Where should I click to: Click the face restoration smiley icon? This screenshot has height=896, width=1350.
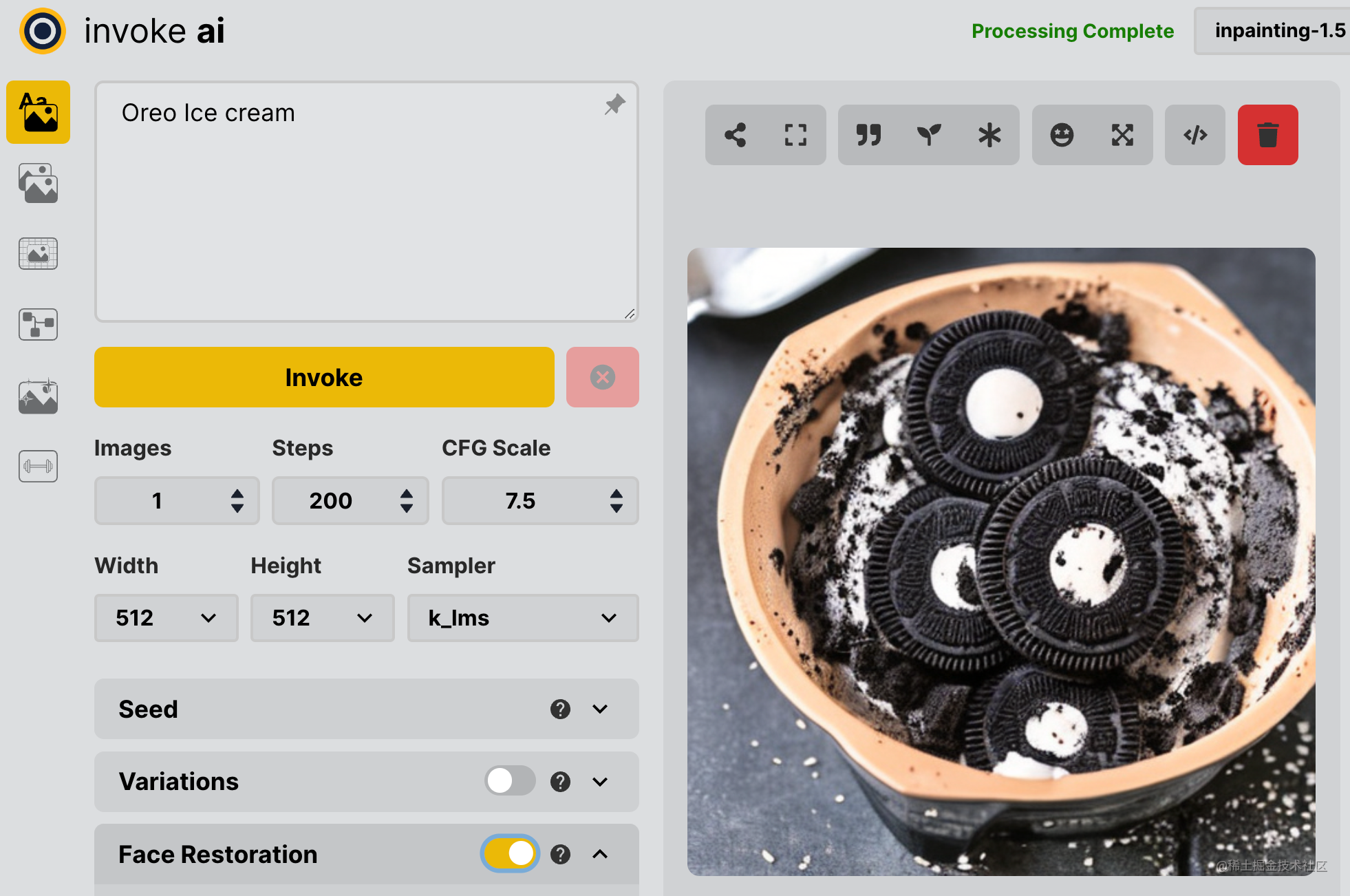pos(1062,135)
